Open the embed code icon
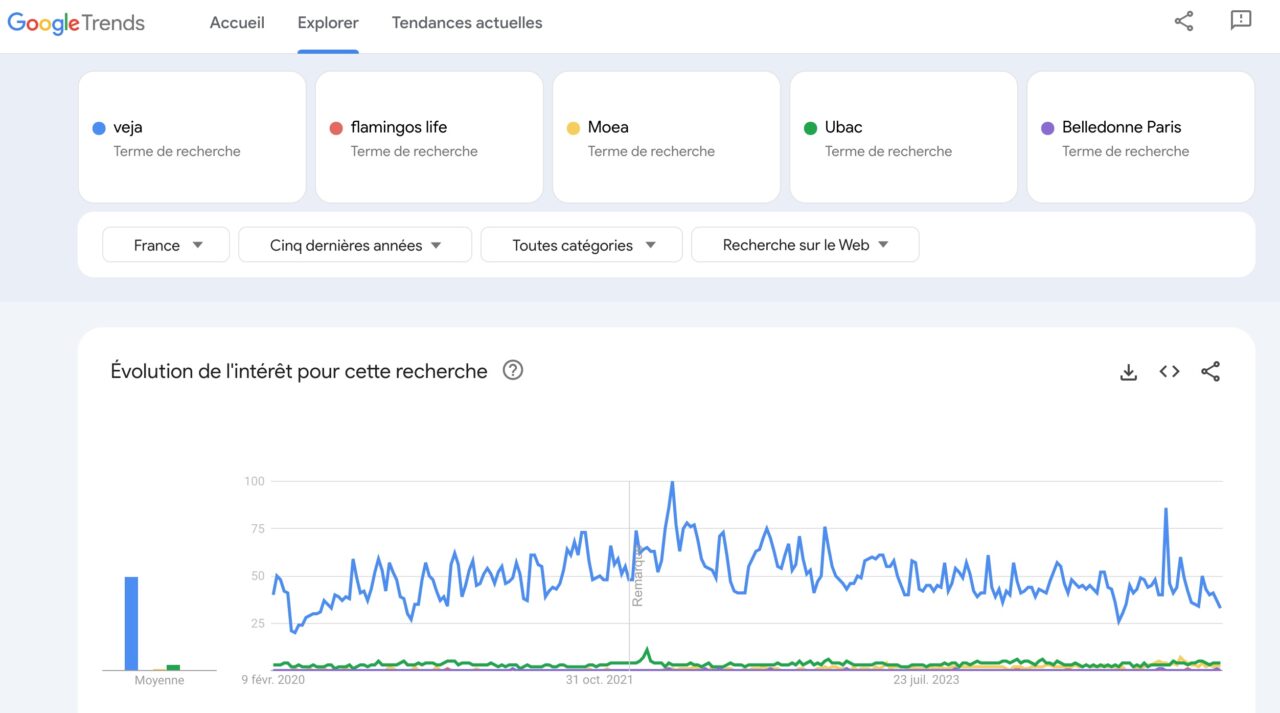Screen dimensions: 1280x713 [x=1169, y=372]
